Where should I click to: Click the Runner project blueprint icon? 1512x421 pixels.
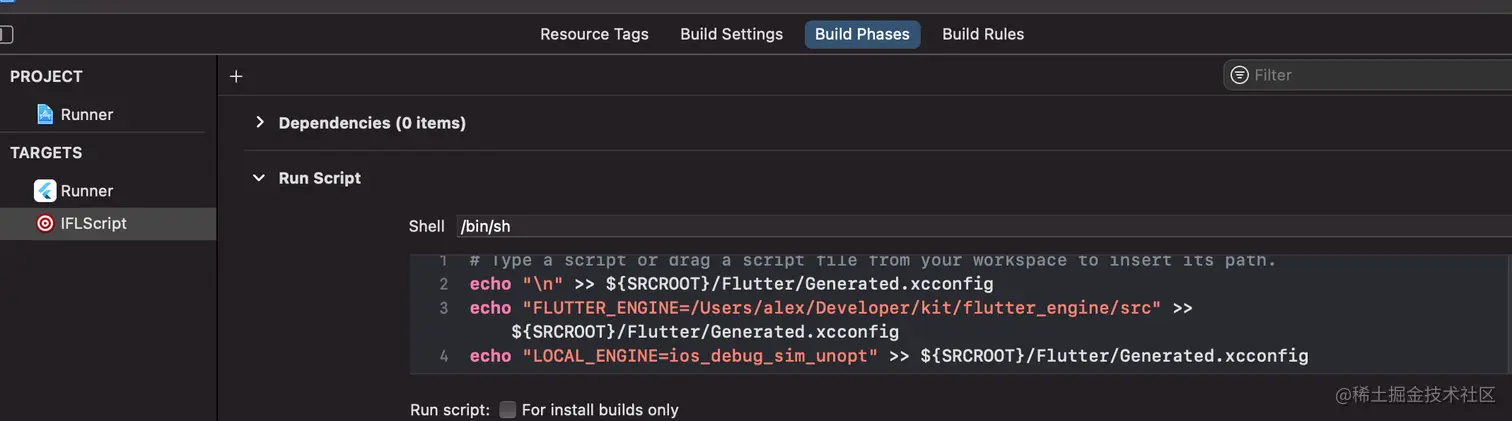pyautogui.click(x=45, y=114)
